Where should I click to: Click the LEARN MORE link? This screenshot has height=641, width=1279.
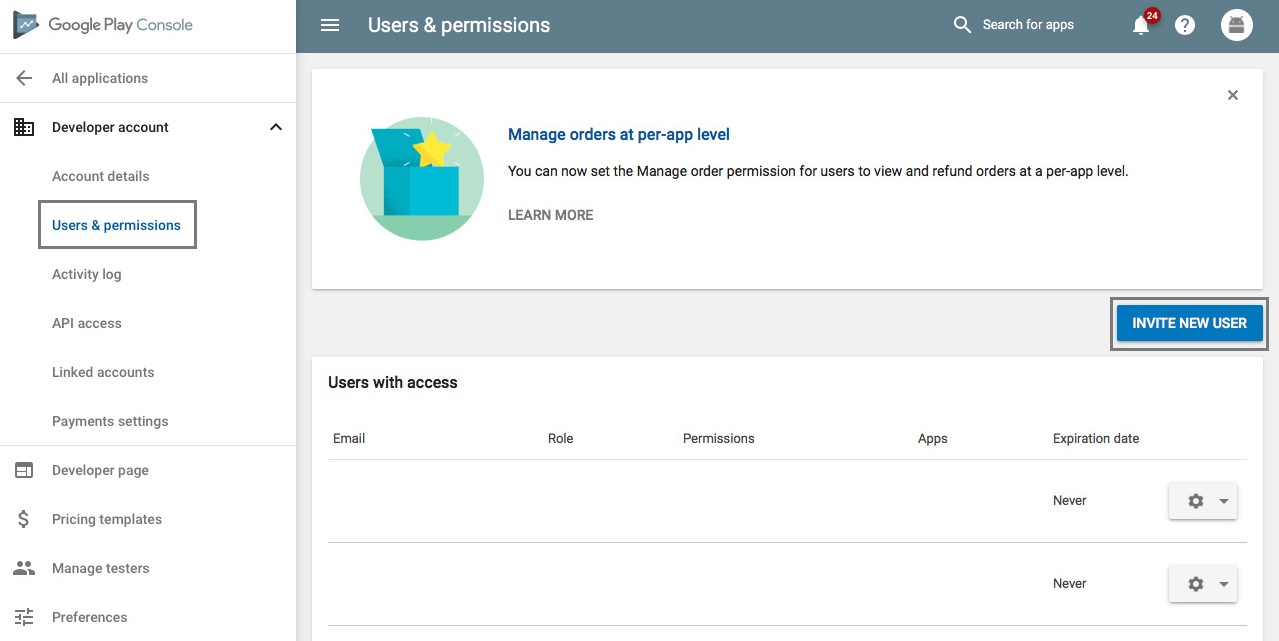[551, 215]
